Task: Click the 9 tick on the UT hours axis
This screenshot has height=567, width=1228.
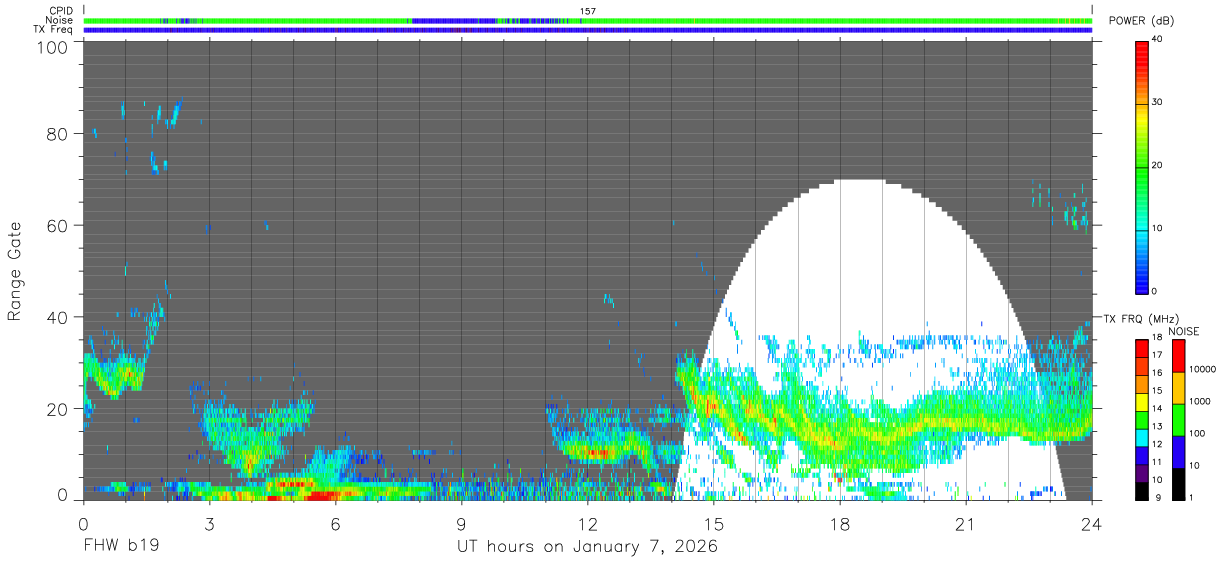Action: tap(461, 523)
